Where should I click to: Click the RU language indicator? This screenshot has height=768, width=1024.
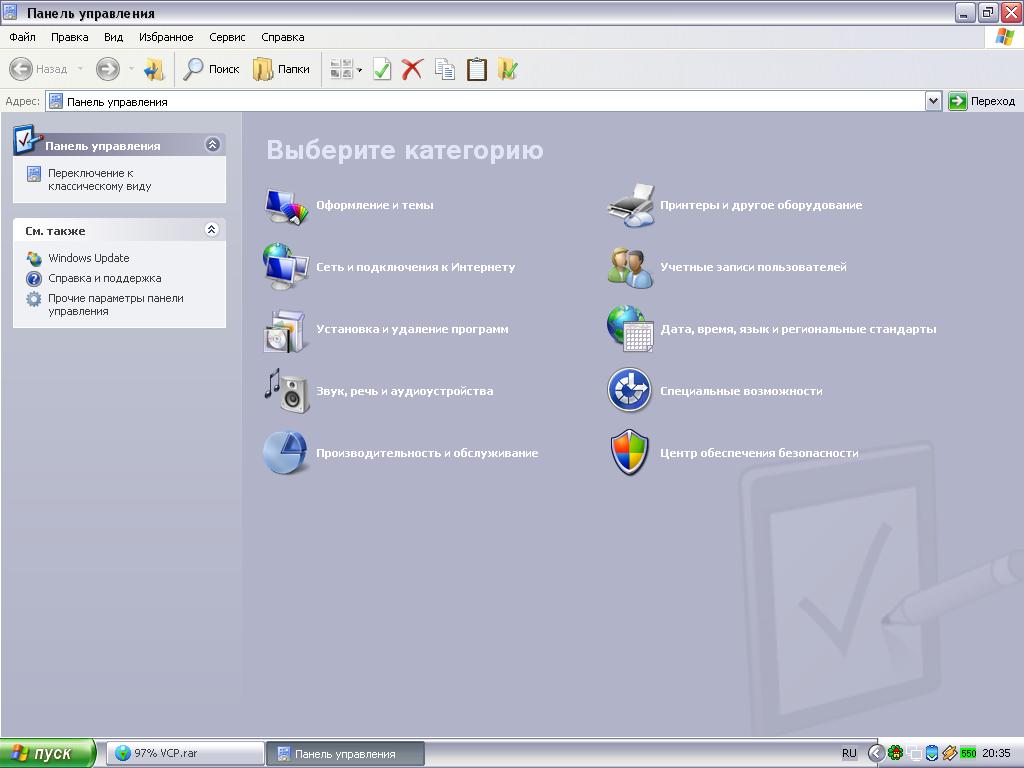[849, 753]
